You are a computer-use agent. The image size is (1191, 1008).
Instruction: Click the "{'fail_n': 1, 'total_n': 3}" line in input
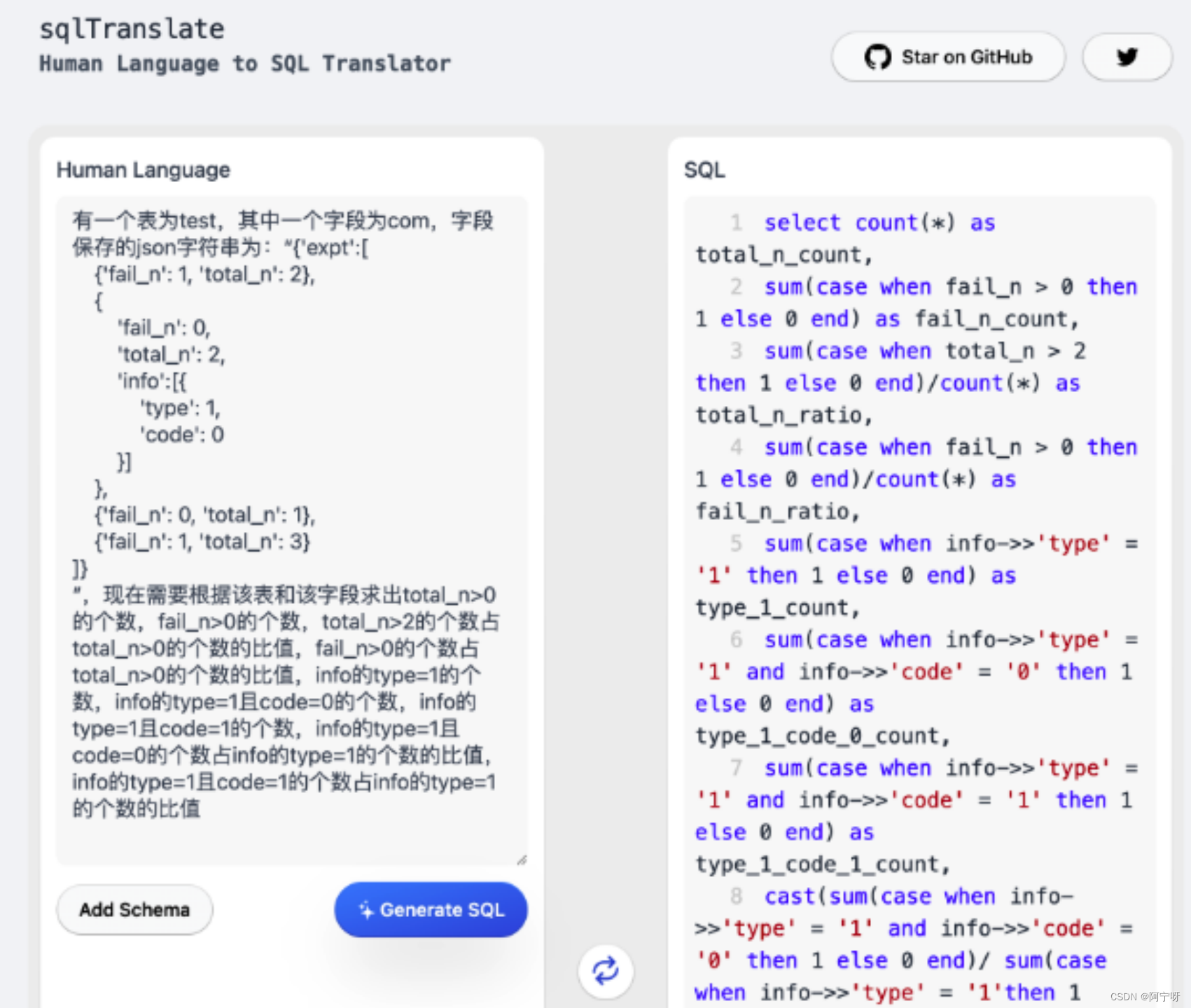pos(202,541)
